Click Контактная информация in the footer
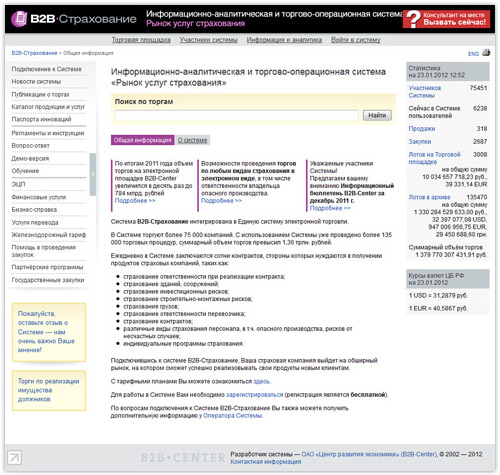This screenshot has height=475, width=500. (x=266, y=462)
